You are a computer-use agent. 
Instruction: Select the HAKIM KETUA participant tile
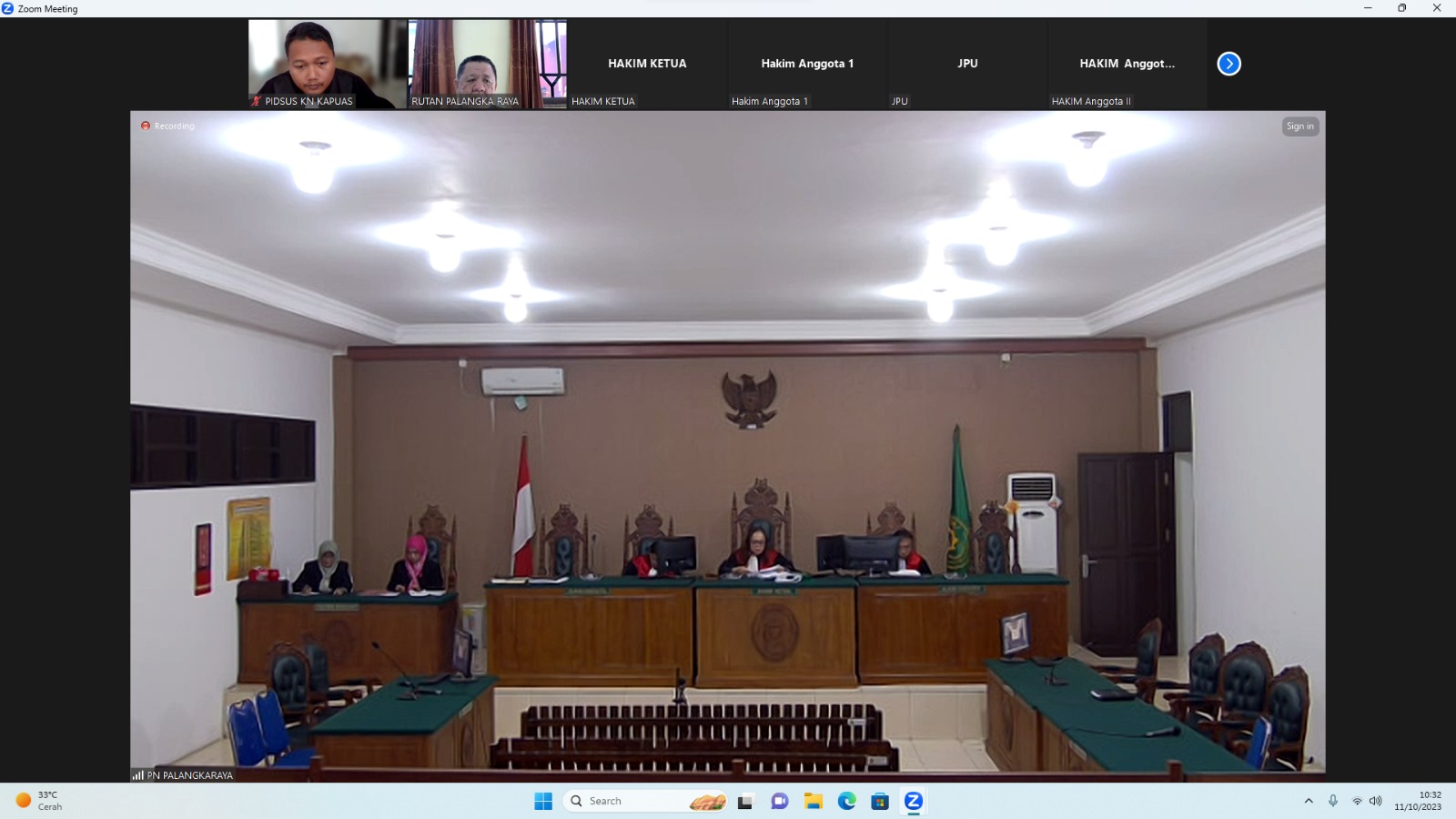click(x=647, y=64)
